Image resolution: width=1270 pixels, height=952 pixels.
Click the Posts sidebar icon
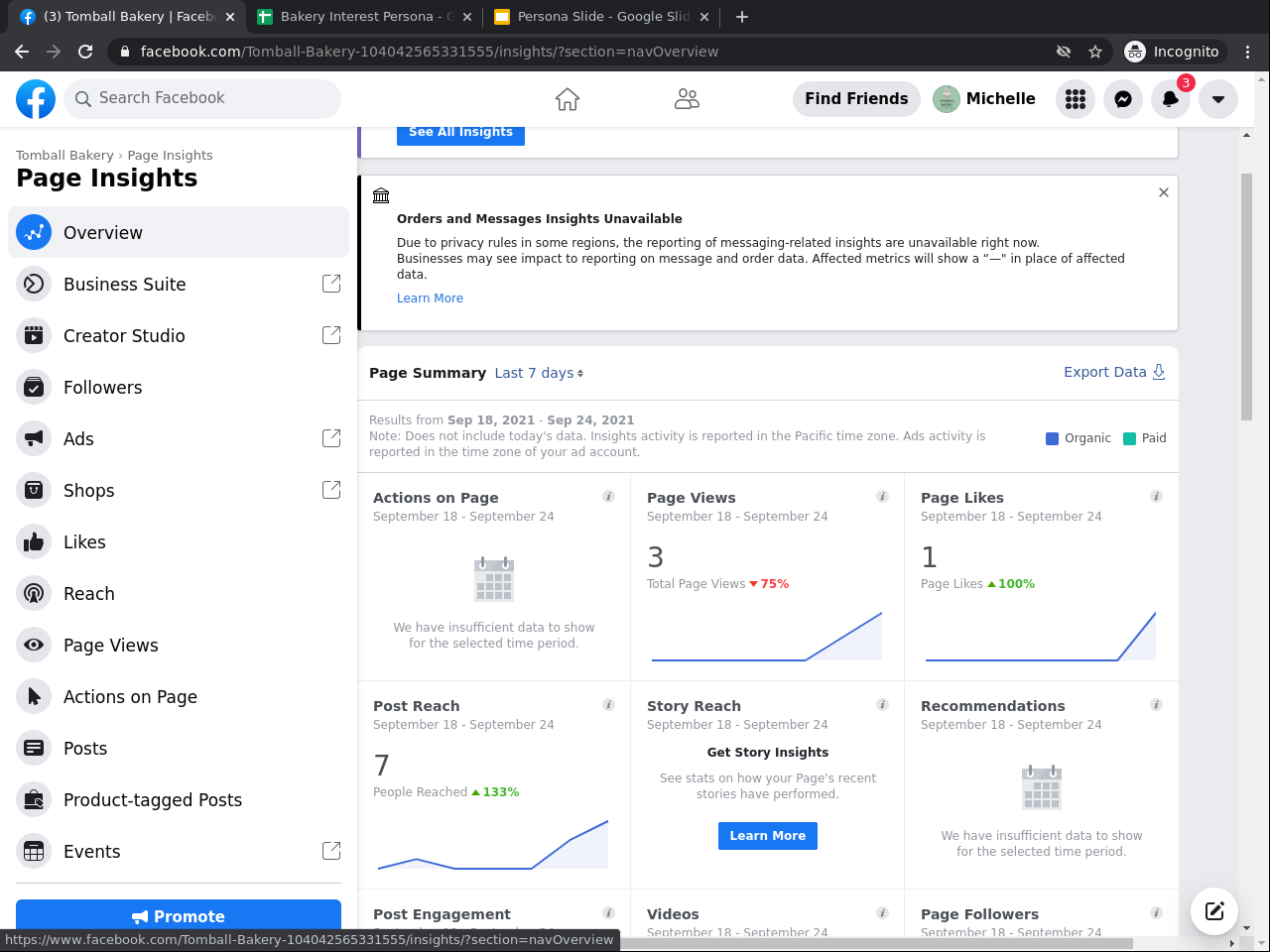(34, 748)
